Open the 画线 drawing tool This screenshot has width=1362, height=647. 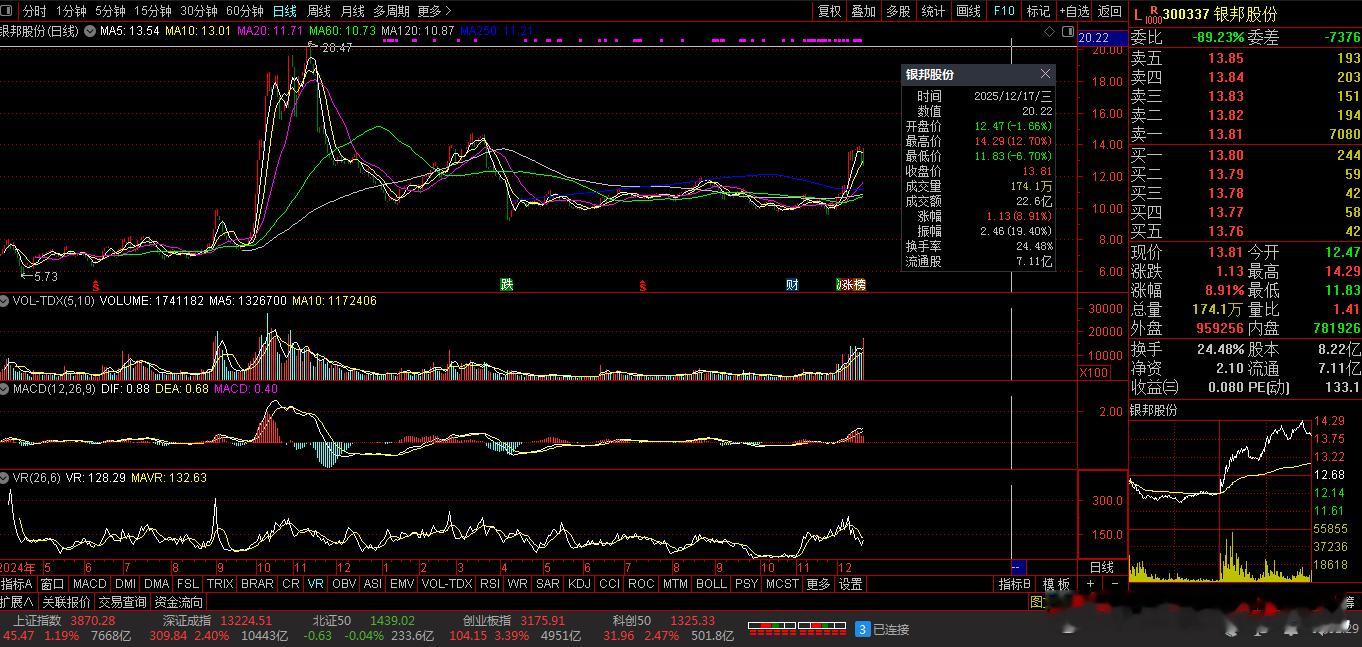[x=968, y=11]
